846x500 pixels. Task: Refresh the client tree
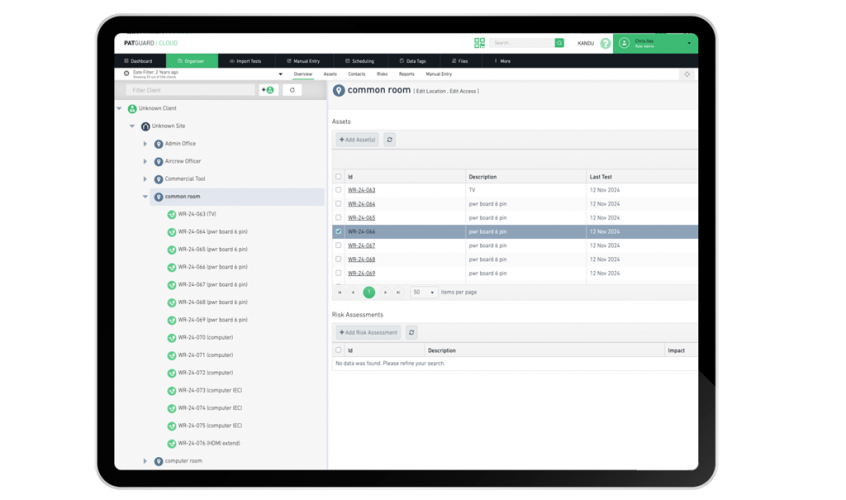(x=292, y=90)
